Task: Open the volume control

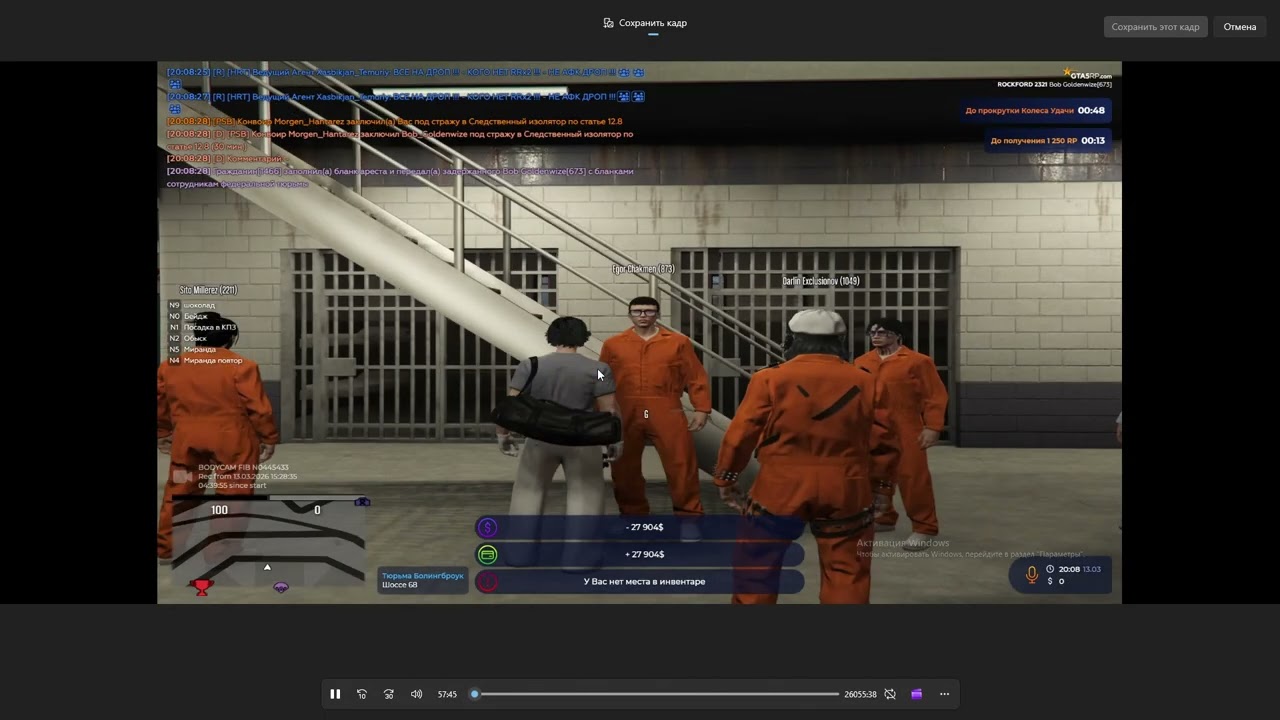Action: click(x=416, y=694)
